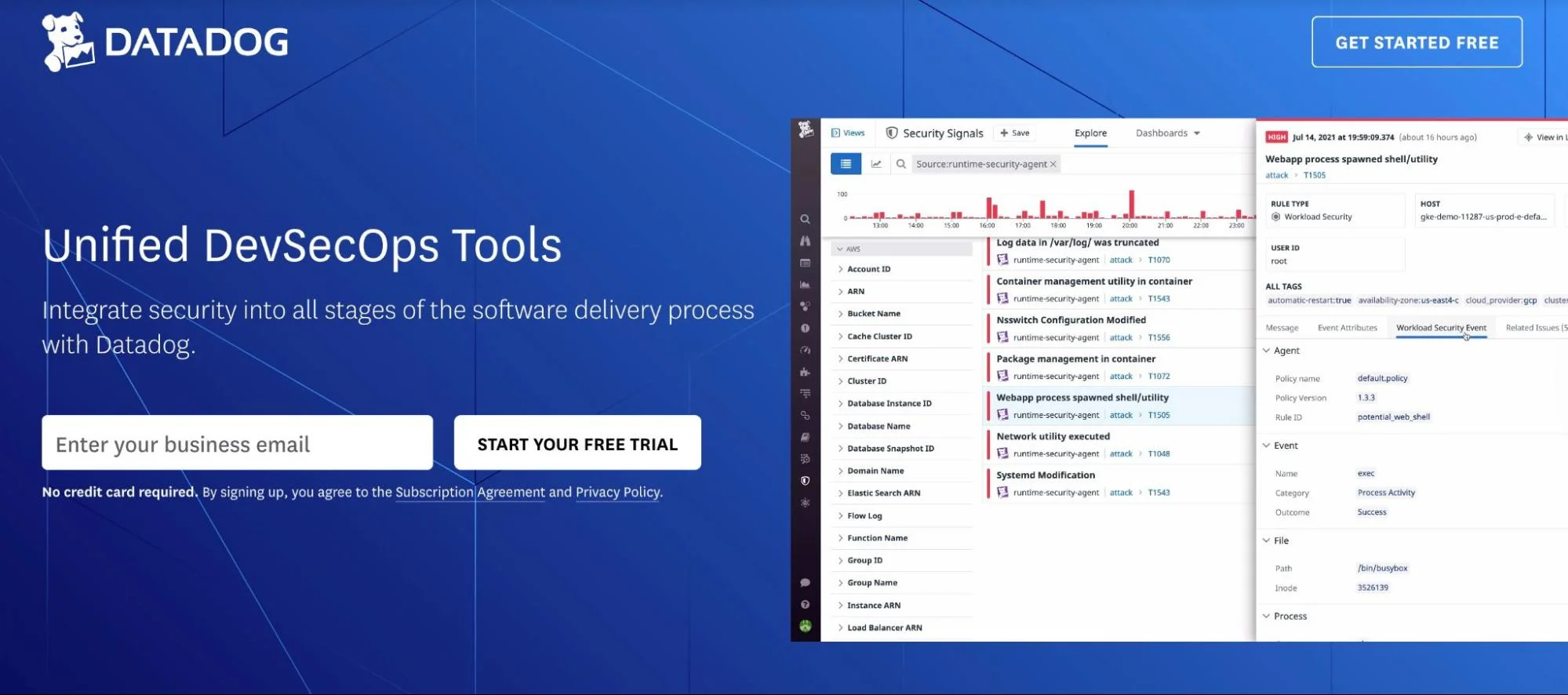Click the sidebar magnifier search icon
Screen dimensions: 1568x695
point(805,220)
